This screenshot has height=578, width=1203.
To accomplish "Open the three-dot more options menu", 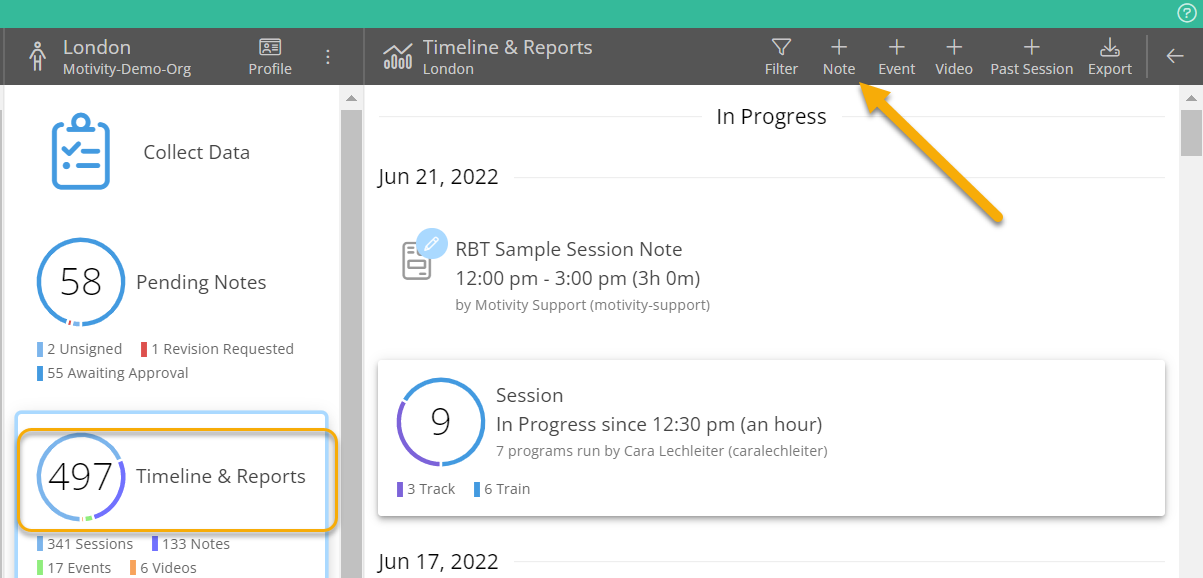I will click(328, 57).
